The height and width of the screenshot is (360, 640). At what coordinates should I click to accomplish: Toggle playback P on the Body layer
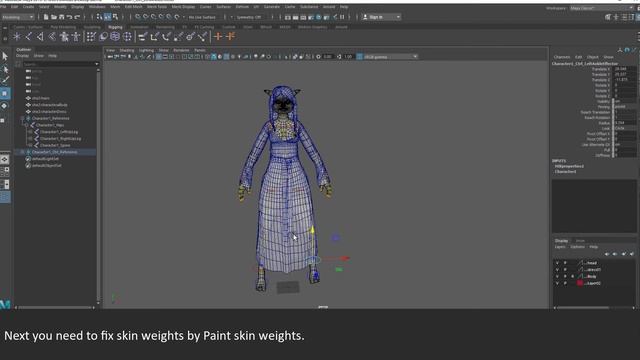(x=565, y=277)
